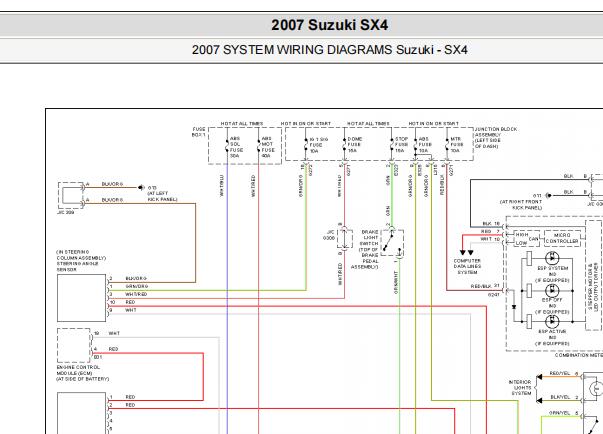Select the 'WHT' wire at ECM pin 19
This screenshot has height=434, width=603.
(x=114, y=333)
